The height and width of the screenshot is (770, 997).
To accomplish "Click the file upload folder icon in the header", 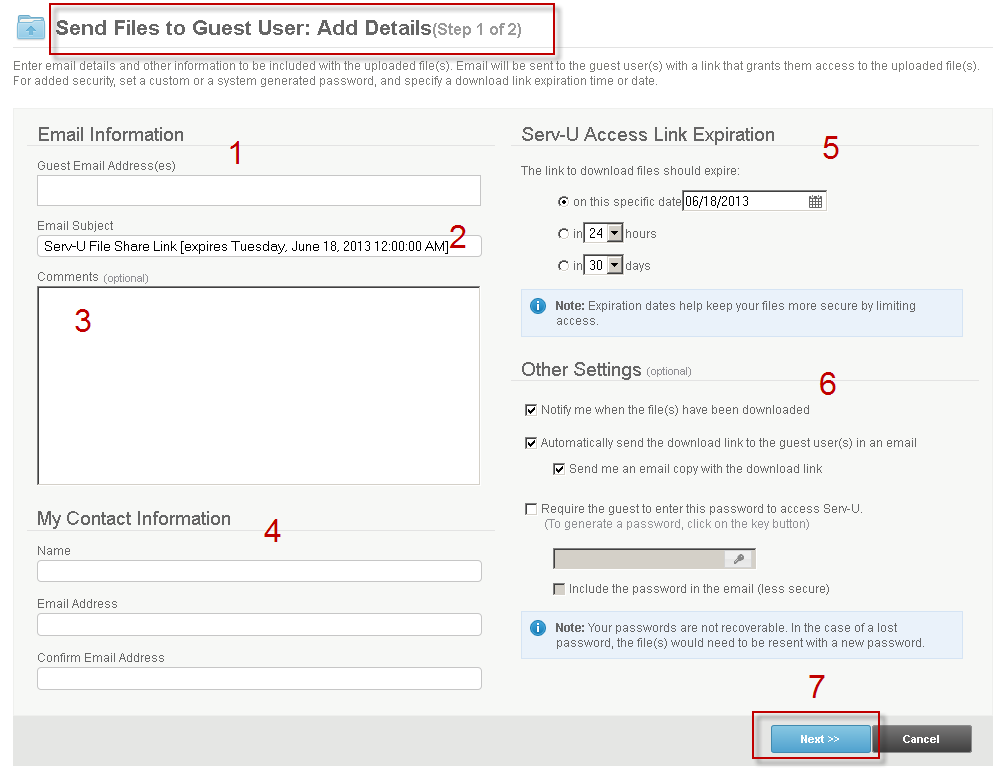I will [x=29, y=27].
